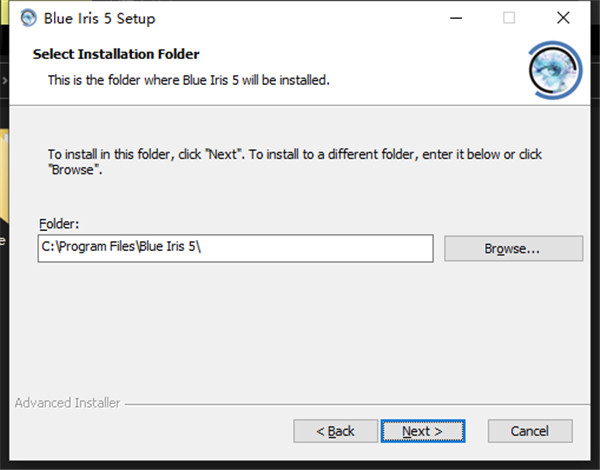This screenshot has height=470, width=600.
Task: Click the disabled maximize button
Action: [x=509, y=18]
